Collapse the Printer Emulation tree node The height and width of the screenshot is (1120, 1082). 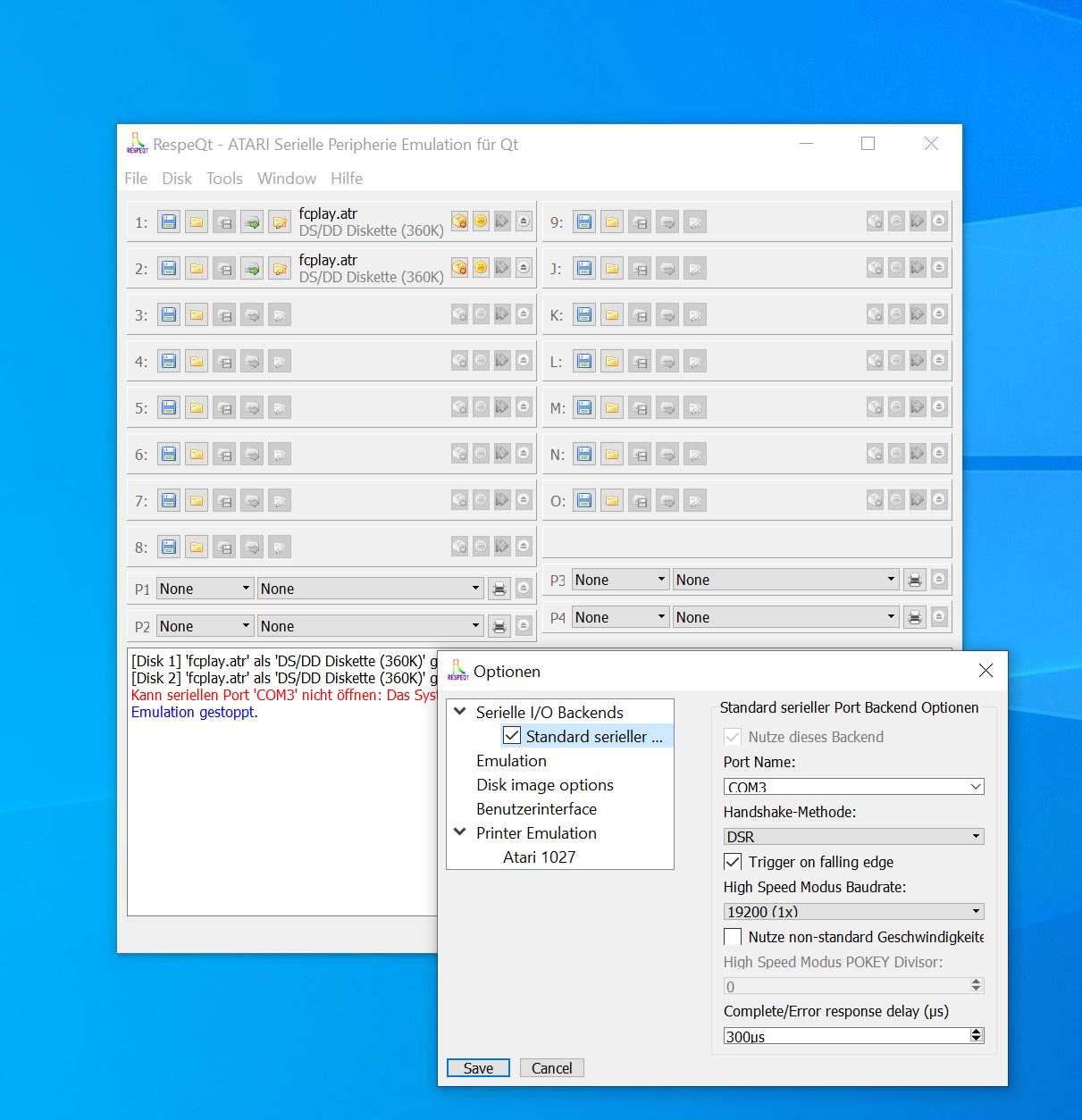point(460,832)
